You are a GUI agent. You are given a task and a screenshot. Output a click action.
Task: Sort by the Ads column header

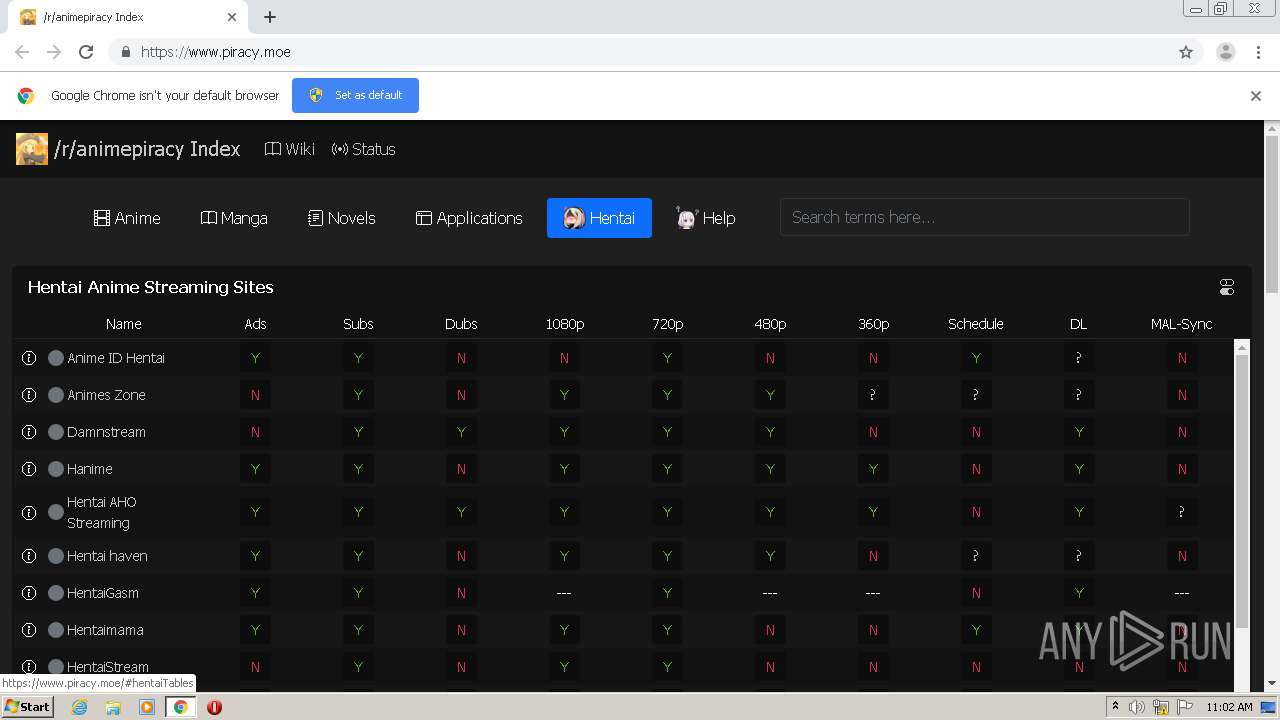point(255,324)
